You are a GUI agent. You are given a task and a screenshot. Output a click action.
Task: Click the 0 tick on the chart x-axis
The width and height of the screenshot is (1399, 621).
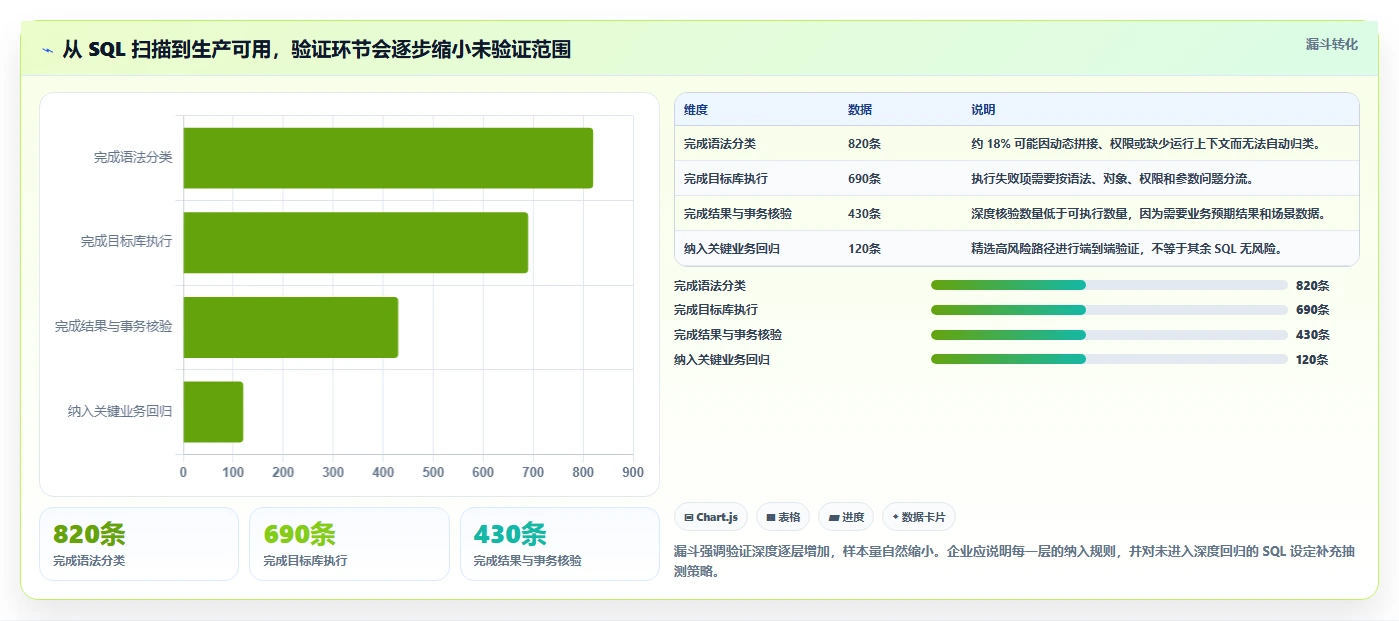[183, 472]
